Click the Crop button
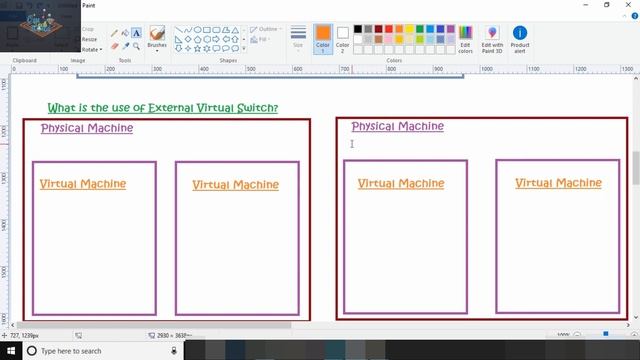Viewport: 640px width, 360px height. pyautogui.click(x=88, y=29)
